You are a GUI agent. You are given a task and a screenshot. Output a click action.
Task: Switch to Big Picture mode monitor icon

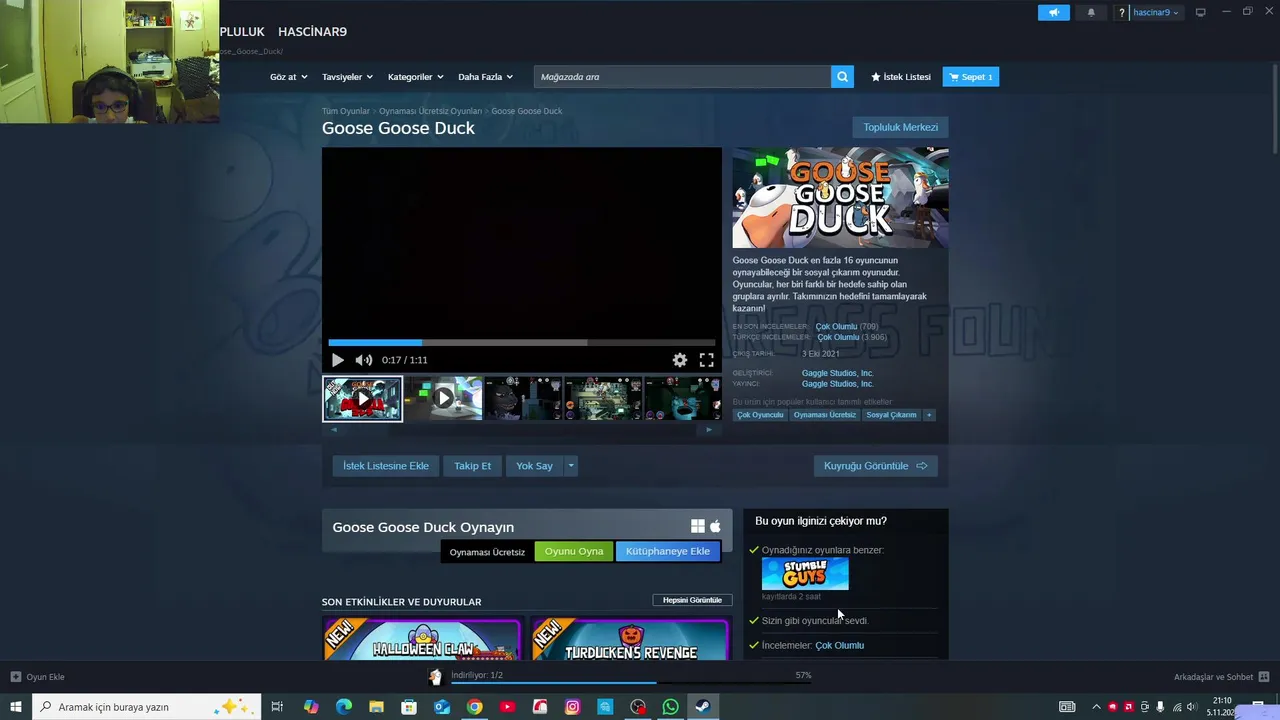[x=1201, y=12]
